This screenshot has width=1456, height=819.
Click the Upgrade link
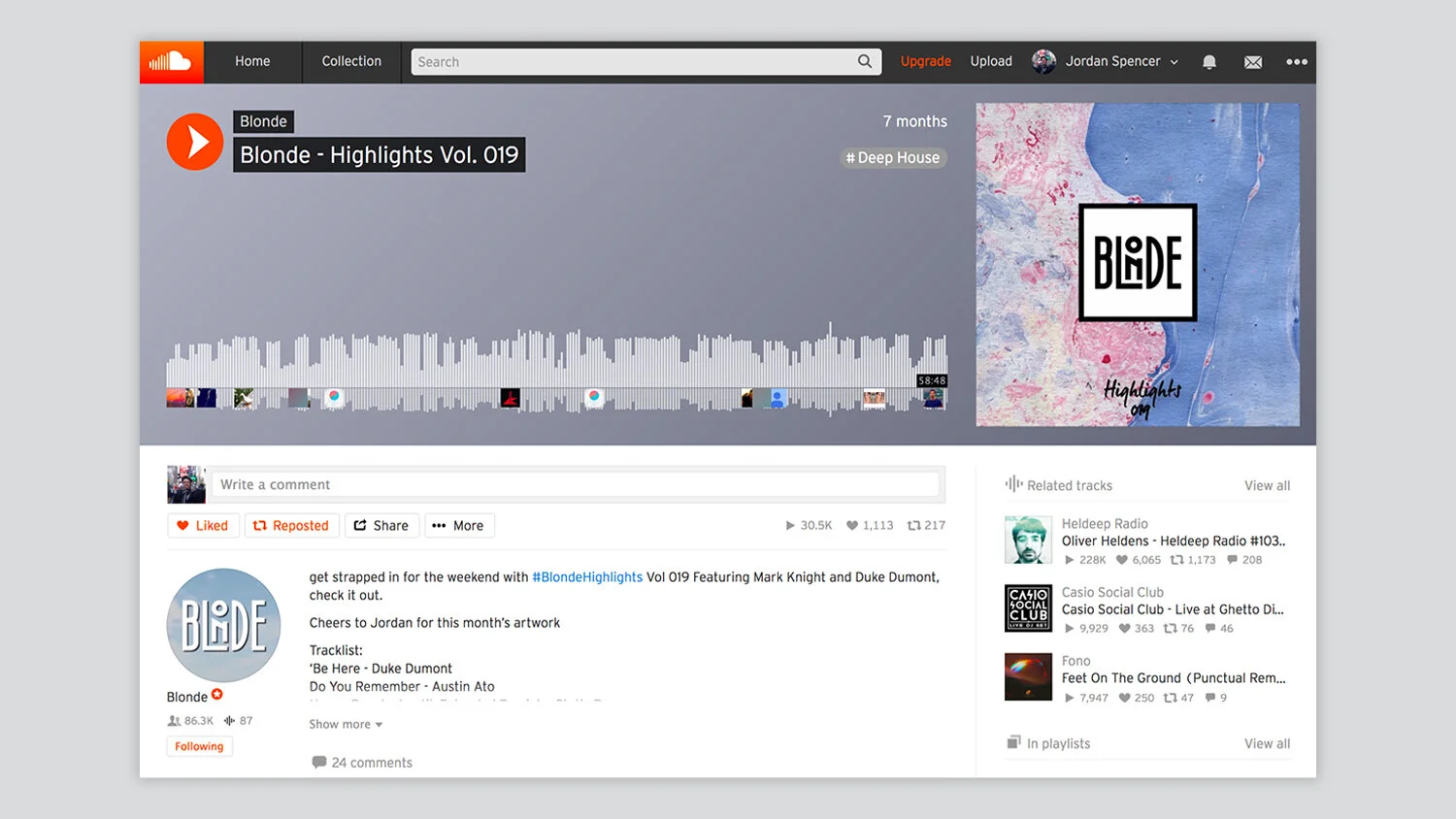[x=925, y=61]
